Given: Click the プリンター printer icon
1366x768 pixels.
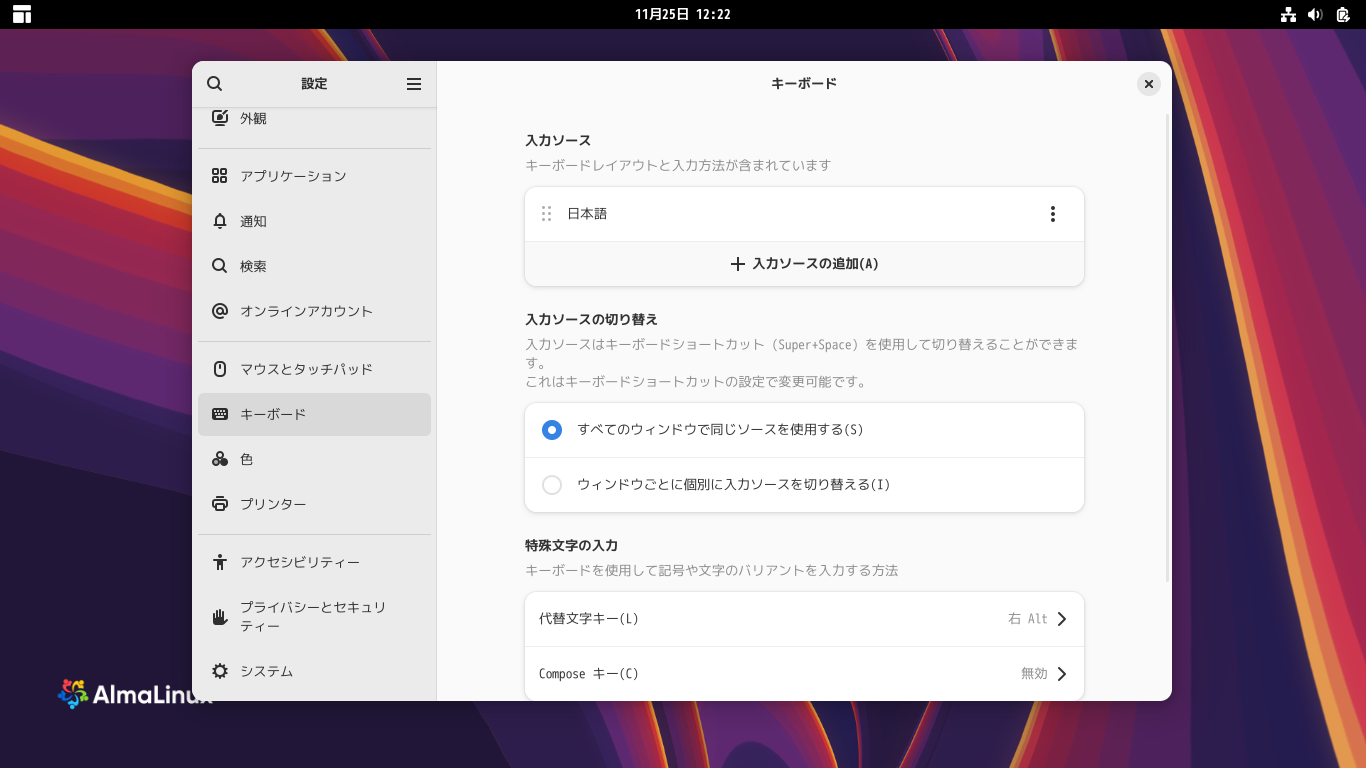Looking at the screenshot, I should point(220,504).
